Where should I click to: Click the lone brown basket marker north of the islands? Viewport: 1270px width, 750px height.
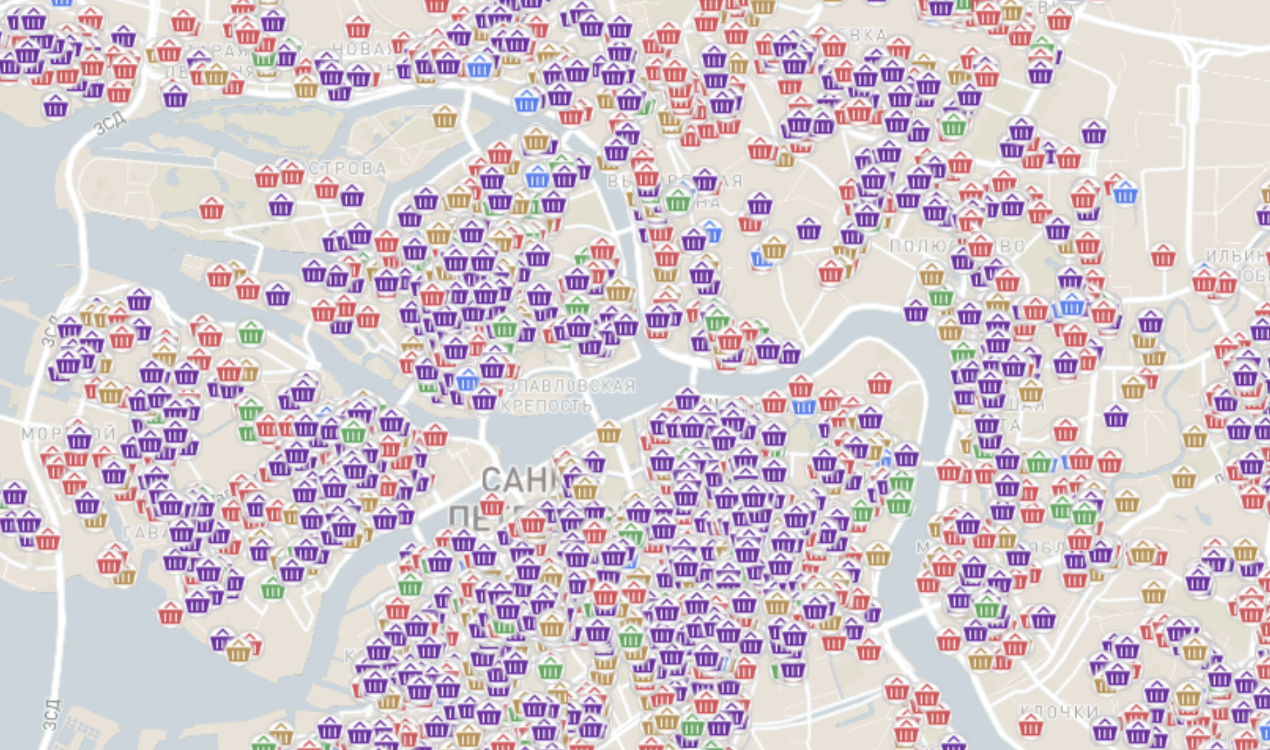445,117
